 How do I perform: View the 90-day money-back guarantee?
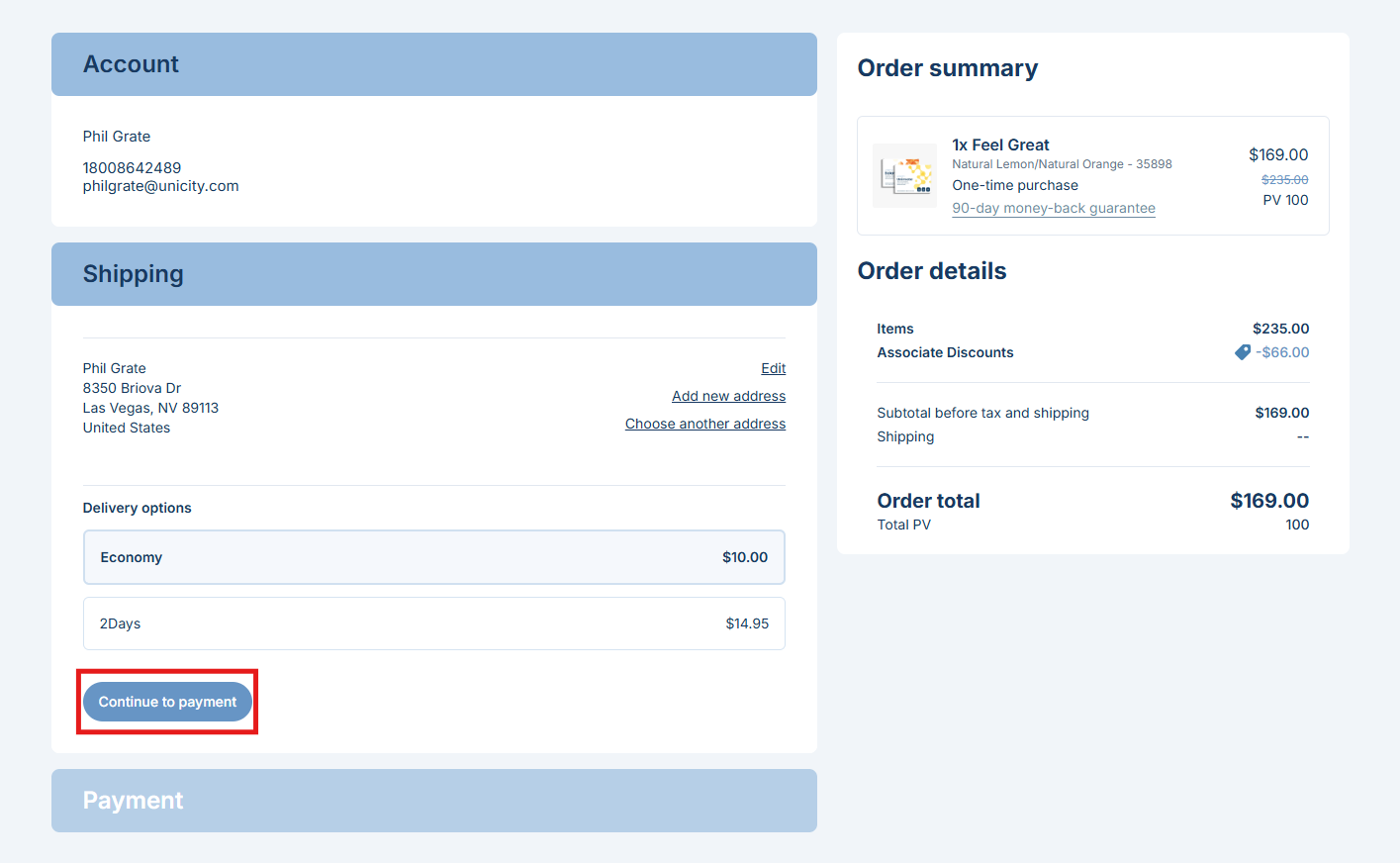[x=1053, y=208]
